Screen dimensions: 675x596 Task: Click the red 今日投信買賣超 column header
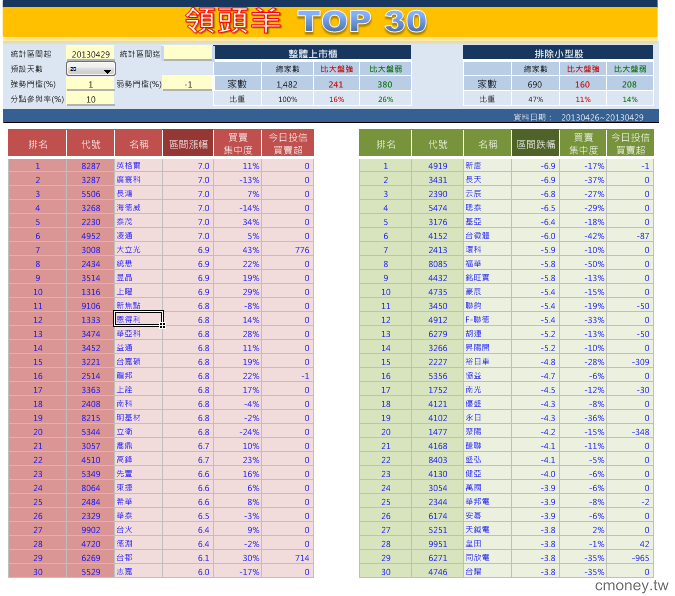point(288,144)
